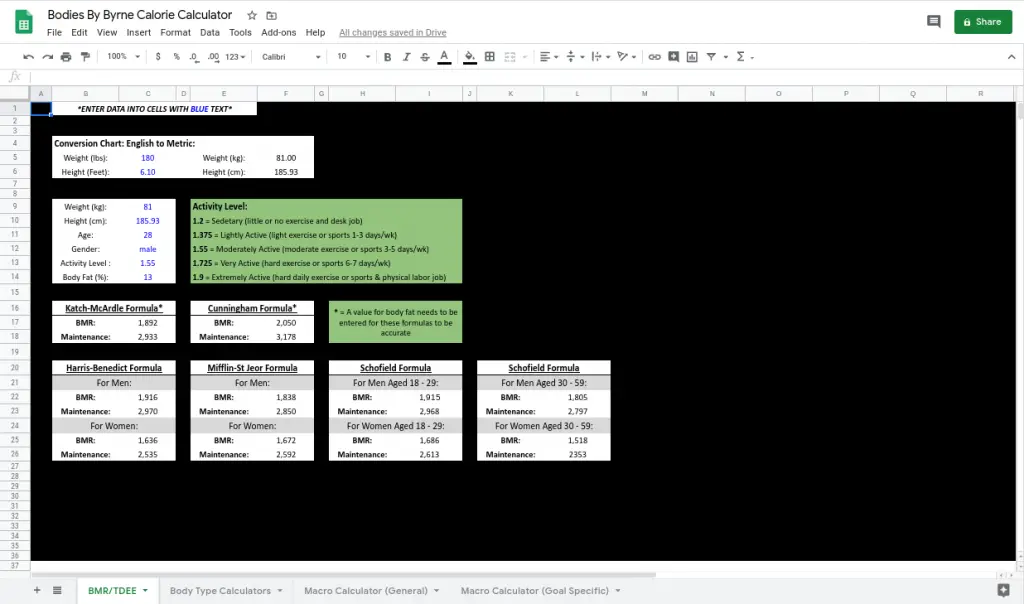Image resolution: width=1024 pixels, height=604 pixels.
Task: Open the File menu
Action: pyautogui.click(x=54, y=33)
